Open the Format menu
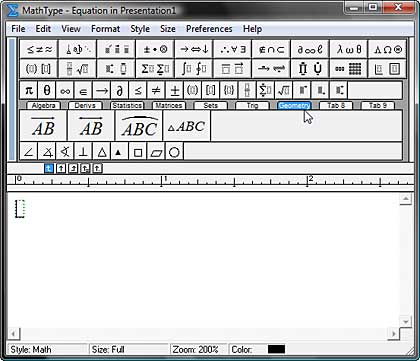The height and width of the screenshot is (361, 420). pos(105,29)
